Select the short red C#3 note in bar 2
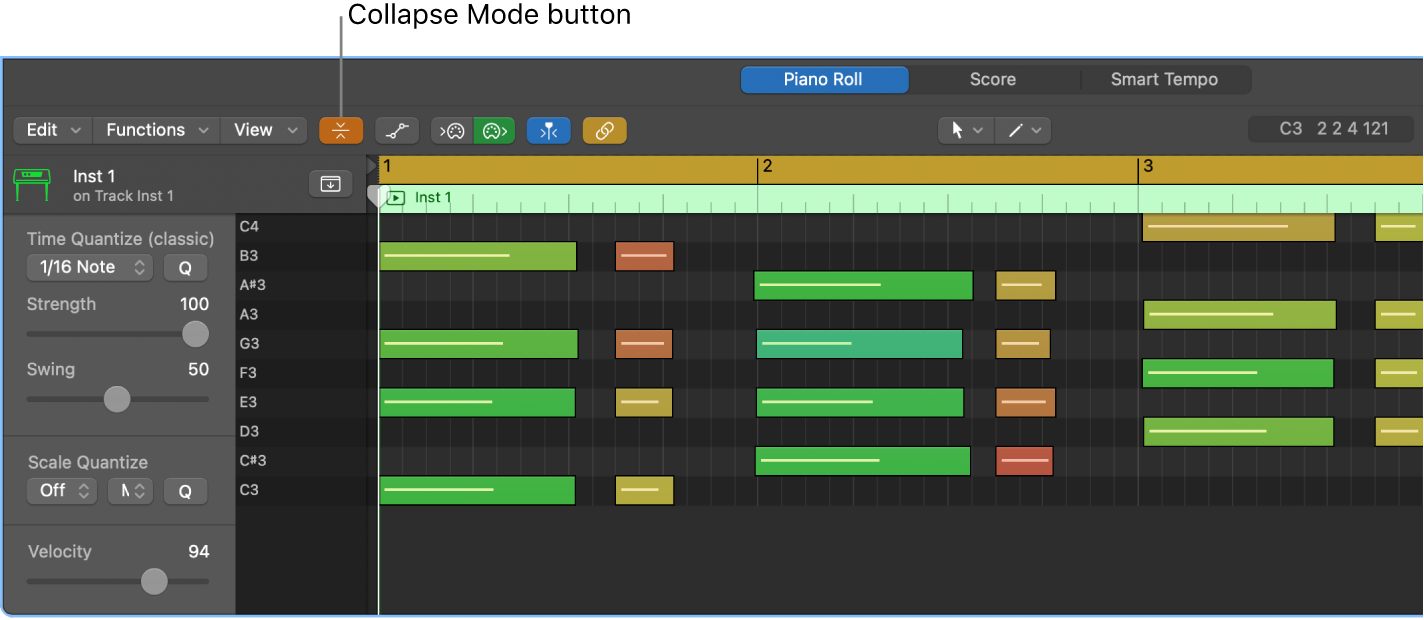 tap(1024, 461)
